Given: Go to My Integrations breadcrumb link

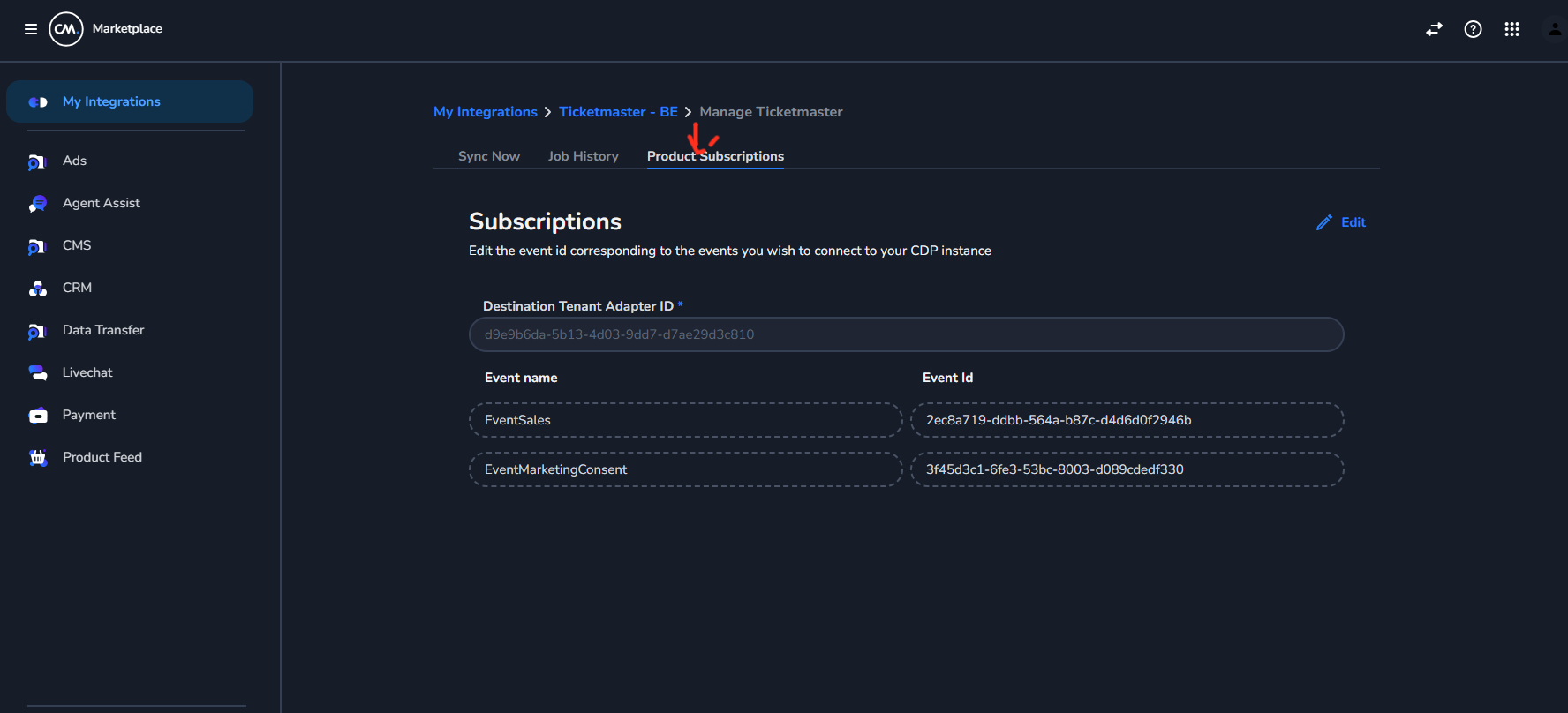Looking at the screenshot, I should click(x=486, y=112).
